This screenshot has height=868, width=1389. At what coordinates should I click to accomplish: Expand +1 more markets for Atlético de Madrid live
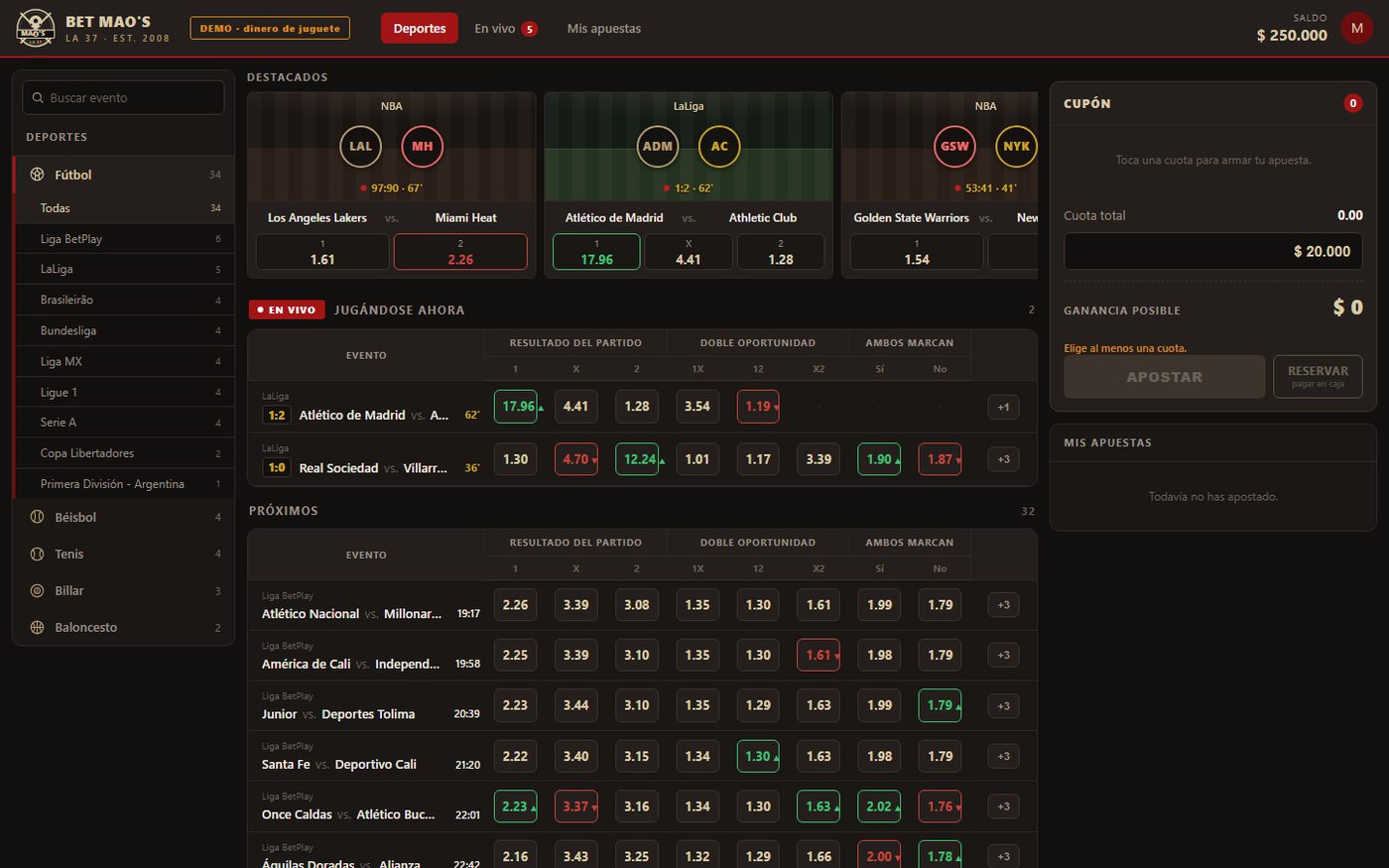[x=1003, y=407]
